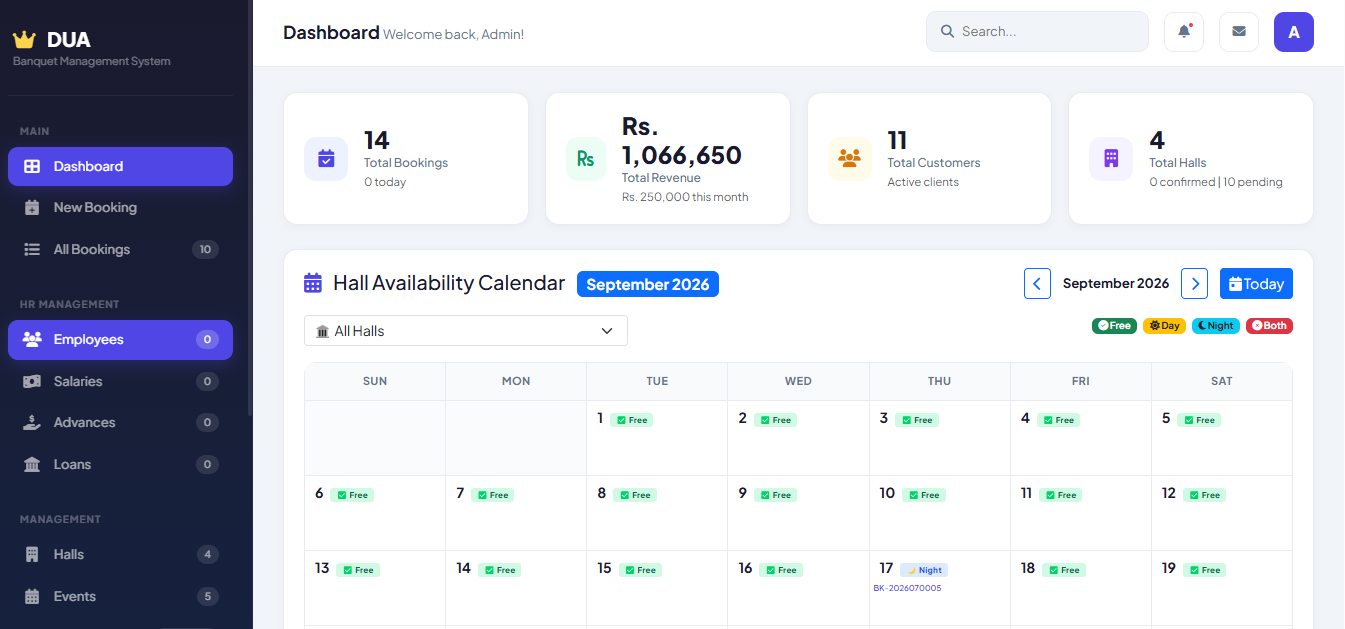Click the Total Halls building icon

click(1111, 159)
